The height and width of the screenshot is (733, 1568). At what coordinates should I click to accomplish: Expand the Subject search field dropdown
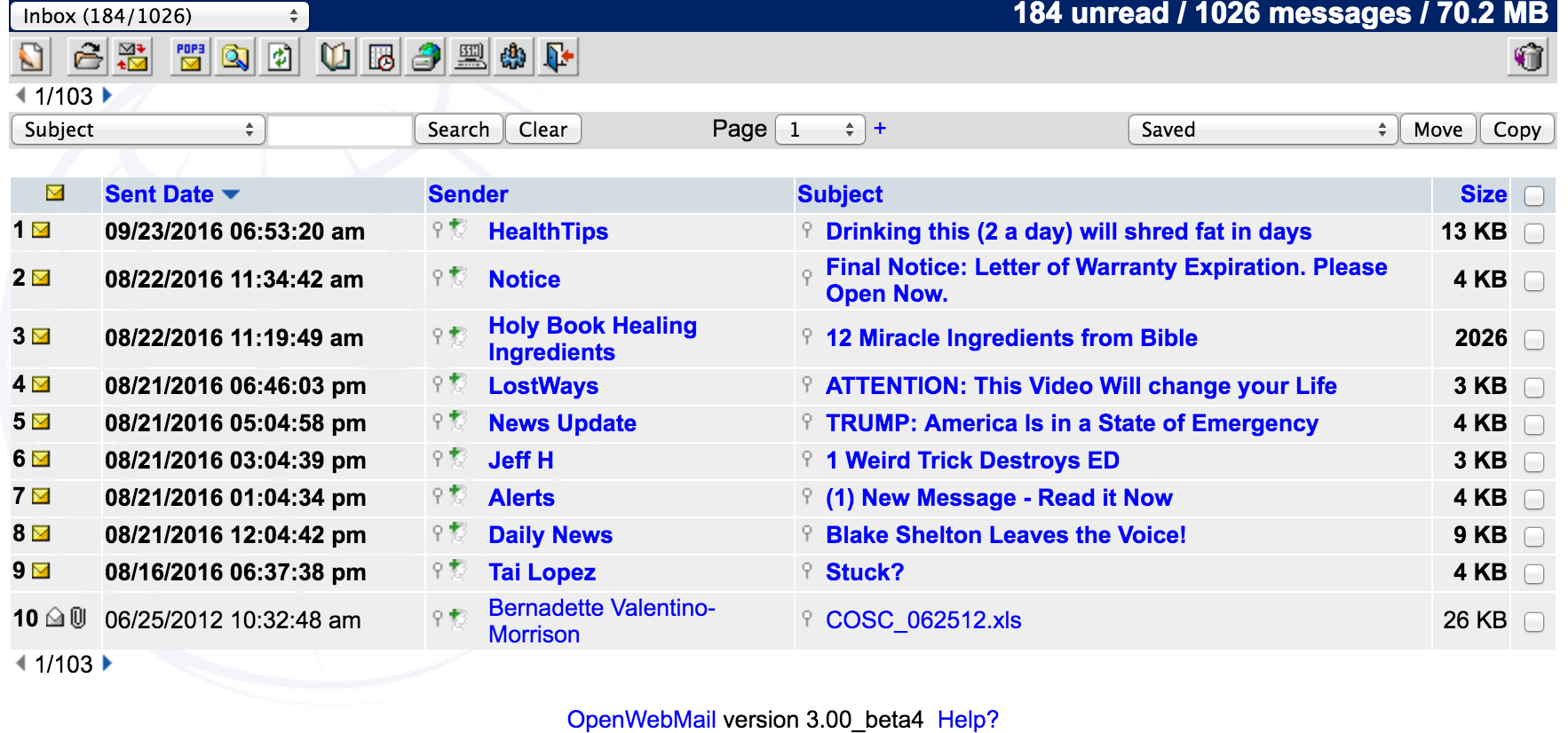pos(138,130)
